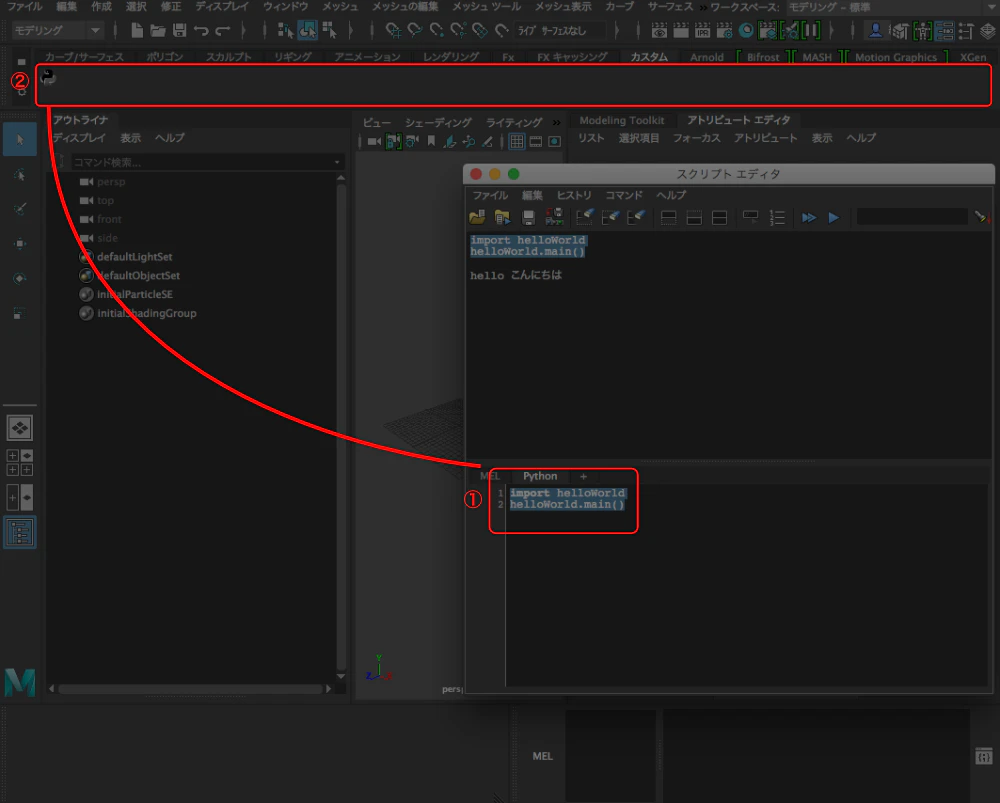The image size is (1000, 803).
Task: Open シェーディング menu in viewport panel
Action: point(439,122)
